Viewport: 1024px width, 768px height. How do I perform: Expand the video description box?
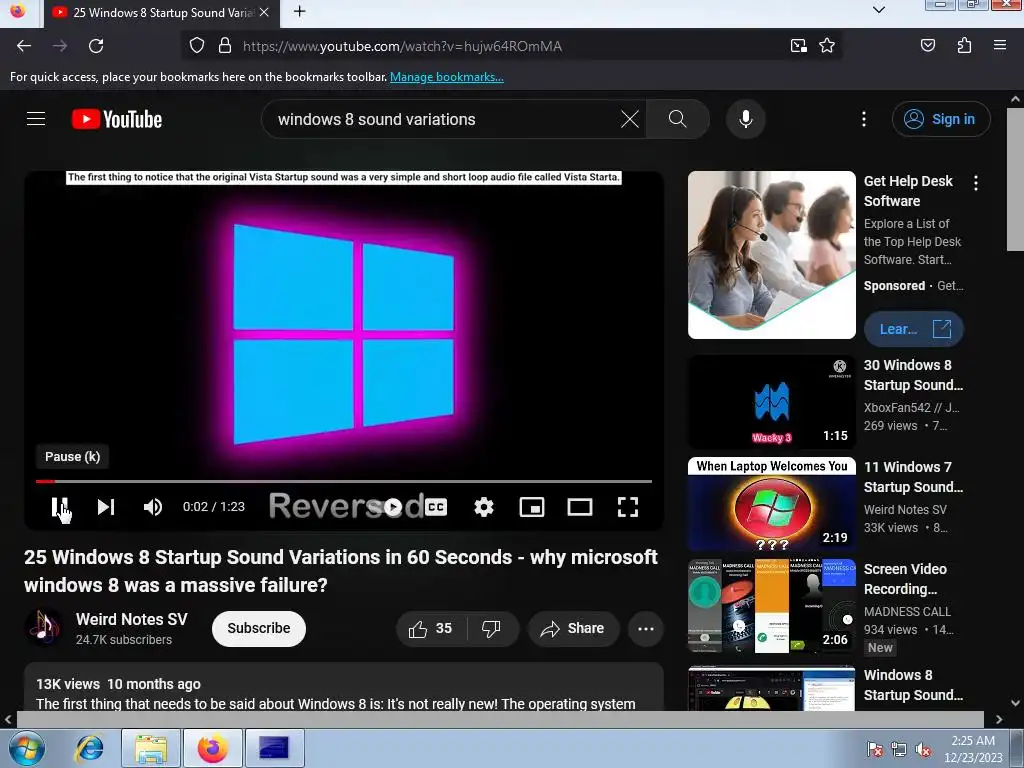pyautogui.click(x=344, y=687)
